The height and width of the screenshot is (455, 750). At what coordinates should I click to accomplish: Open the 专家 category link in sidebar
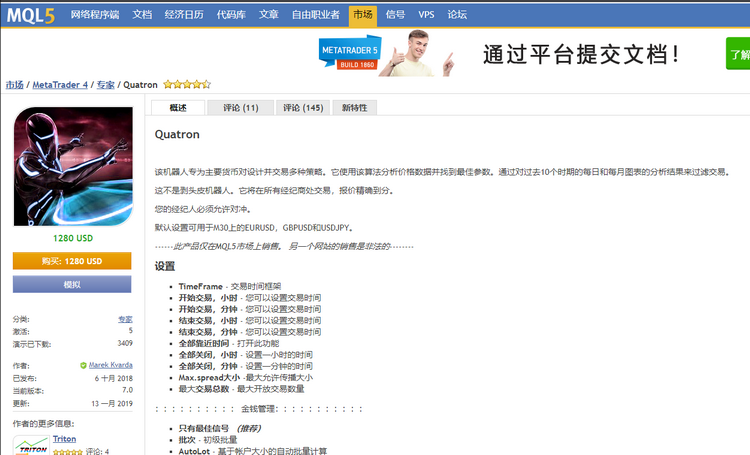pos(125,319)
